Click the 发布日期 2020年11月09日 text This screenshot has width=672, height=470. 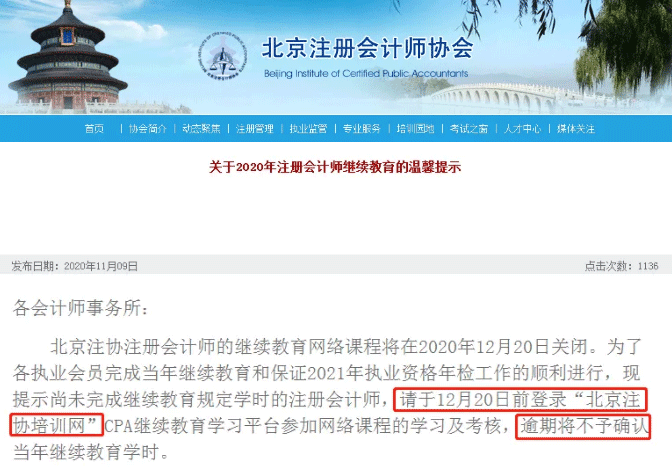point(75,266)
